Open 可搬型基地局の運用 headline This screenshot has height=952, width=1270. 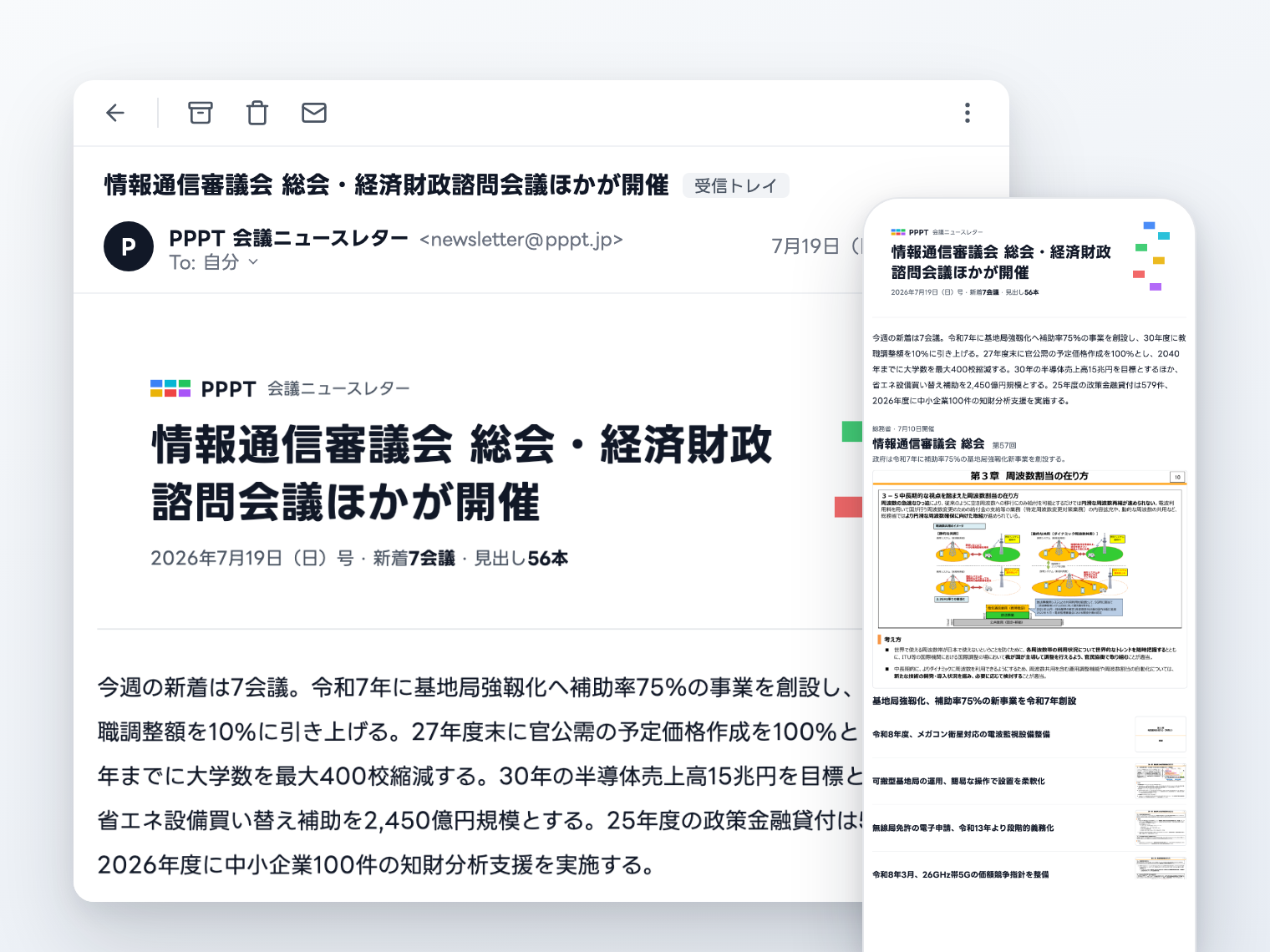tap(958, 781)
